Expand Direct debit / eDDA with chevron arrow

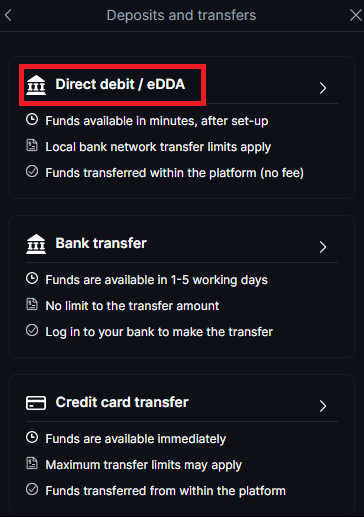(323, 88)
